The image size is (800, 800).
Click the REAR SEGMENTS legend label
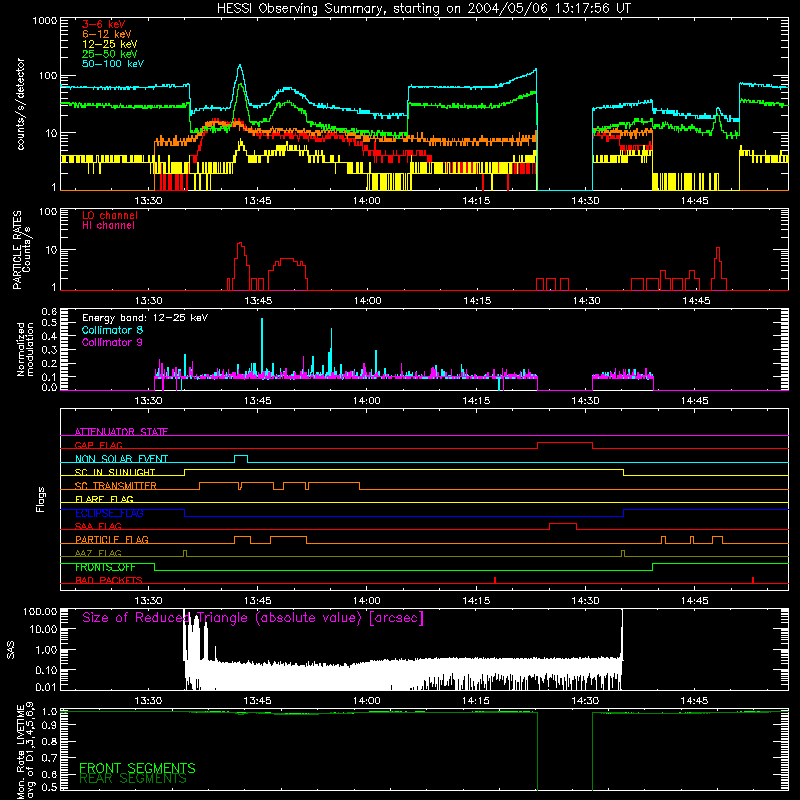[x=133, y=778]
